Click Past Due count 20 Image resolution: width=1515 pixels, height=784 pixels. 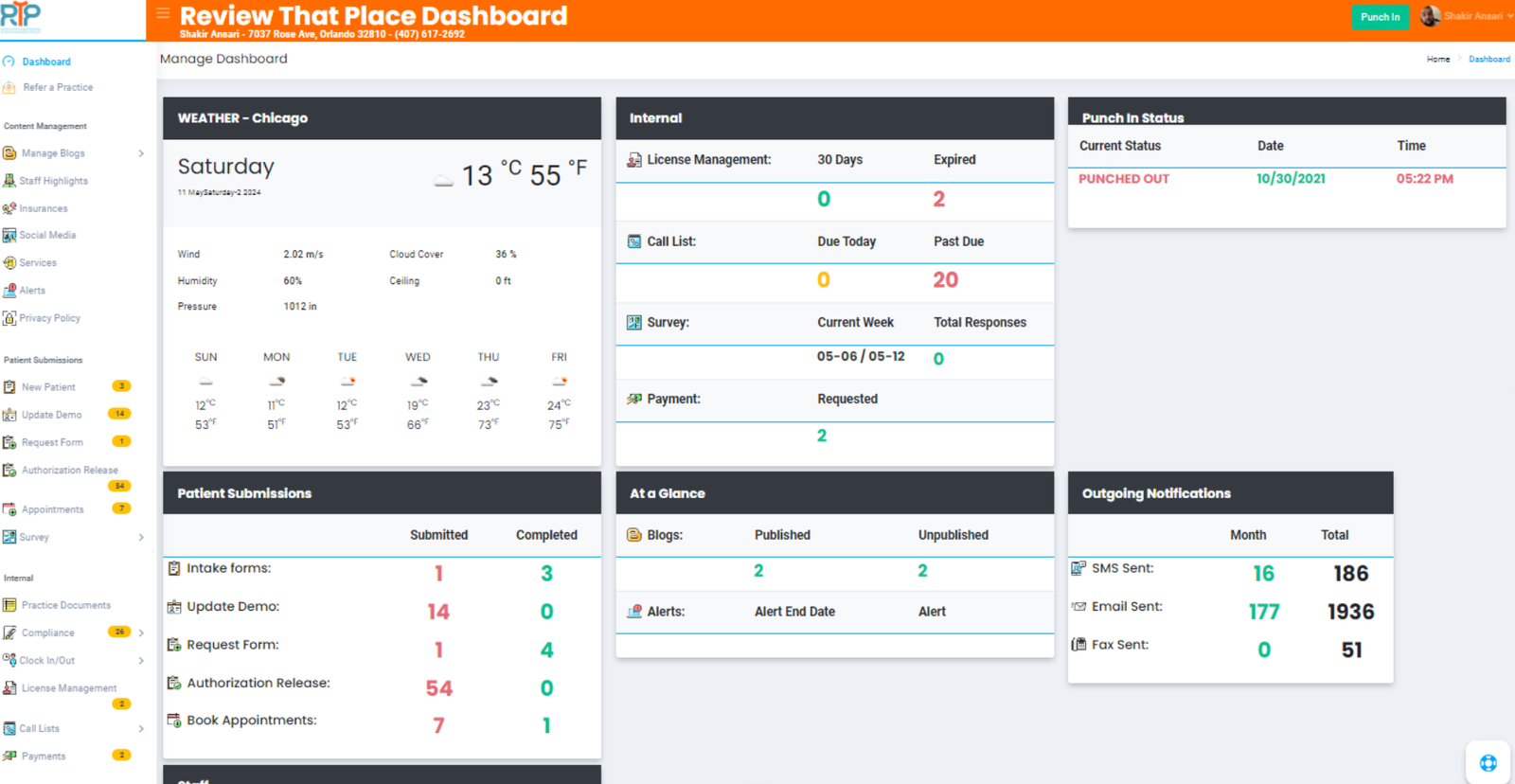coord(945,280)
